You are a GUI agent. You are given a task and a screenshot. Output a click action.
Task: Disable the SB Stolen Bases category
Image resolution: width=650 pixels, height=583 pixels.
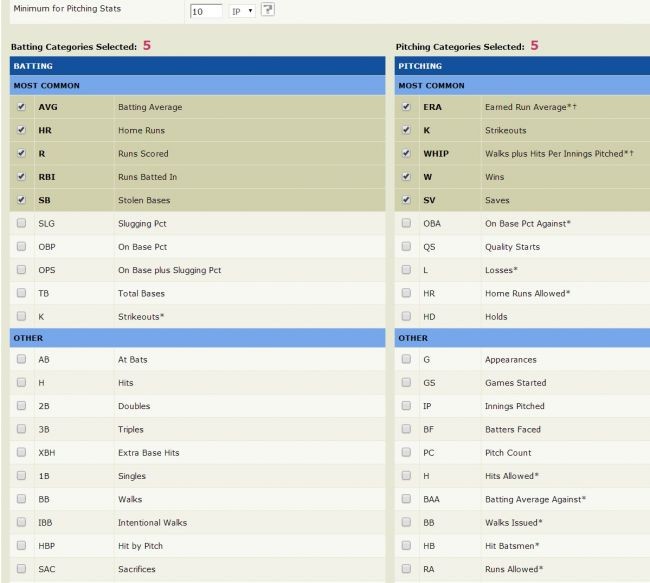[x=21, y=200]
